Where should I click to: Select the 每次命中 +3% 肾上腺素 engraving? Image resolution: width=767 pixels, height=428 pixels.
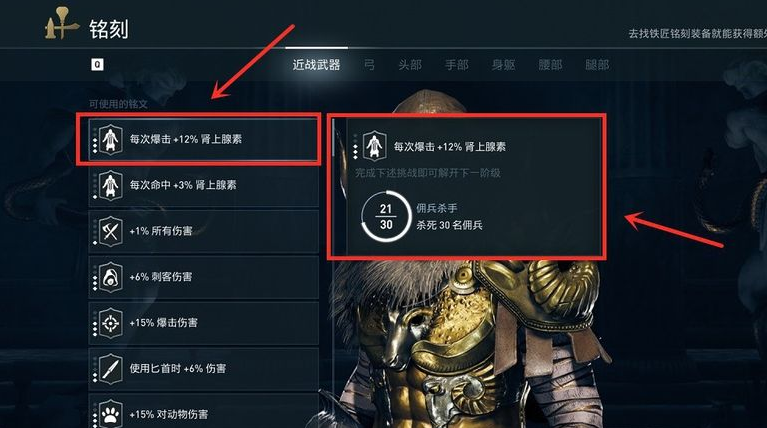[203, 185]
